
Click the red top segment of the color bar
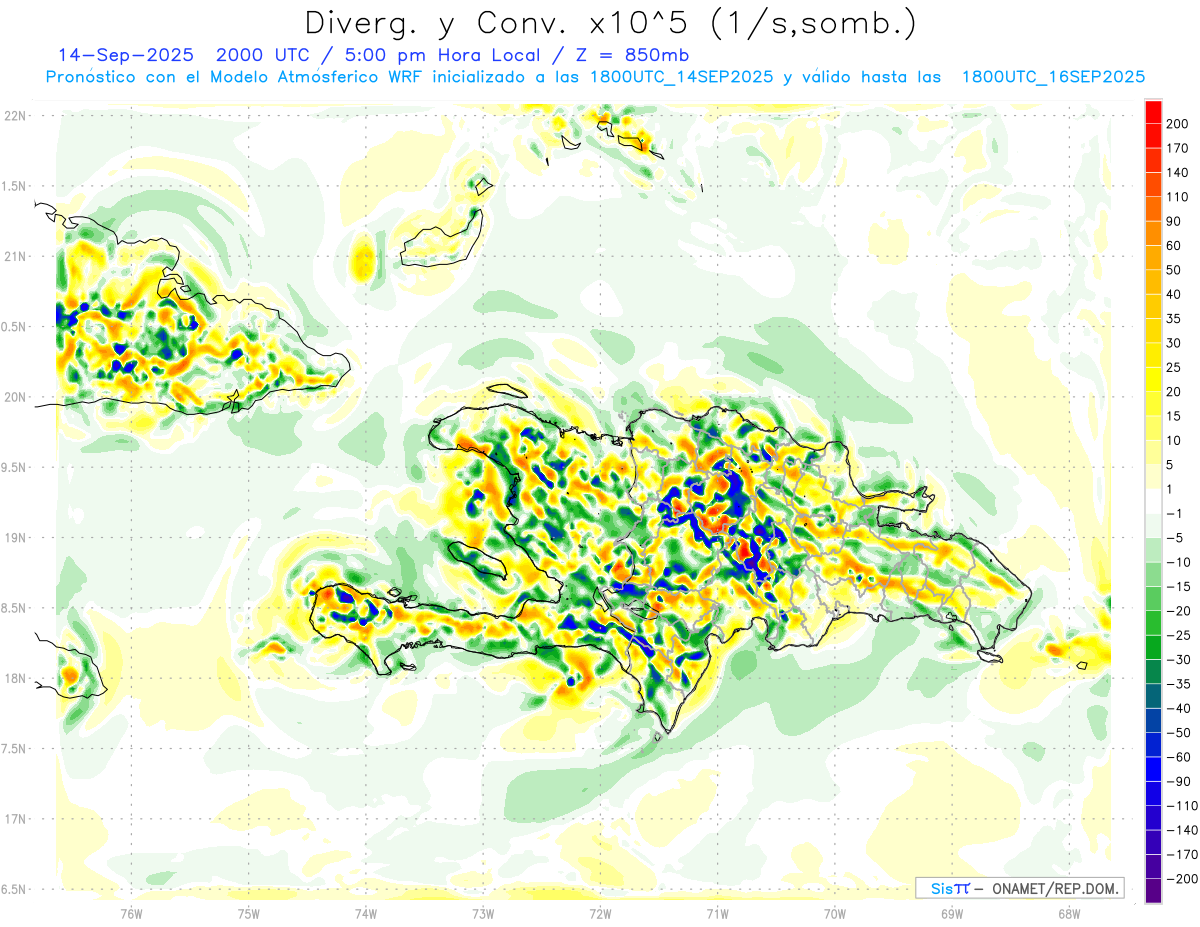[x=1154, y=112]
